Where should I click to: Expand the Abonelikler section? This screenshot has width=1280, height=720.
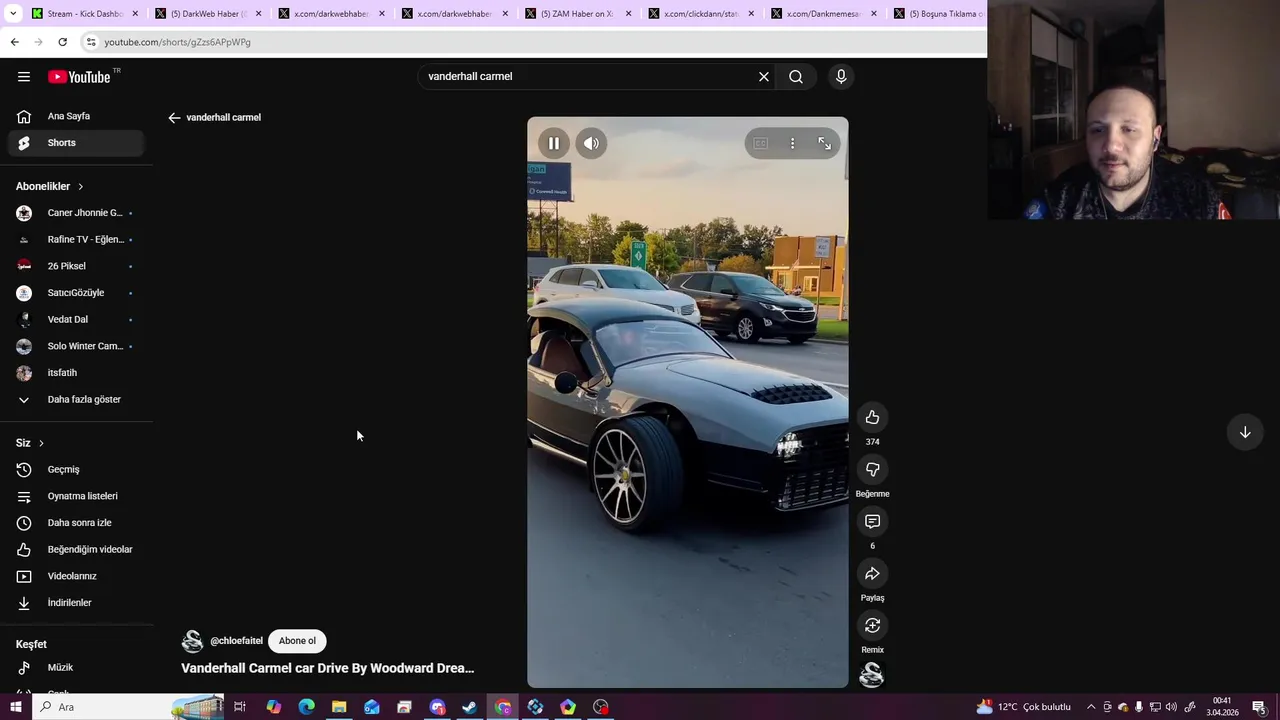[50, 186]
